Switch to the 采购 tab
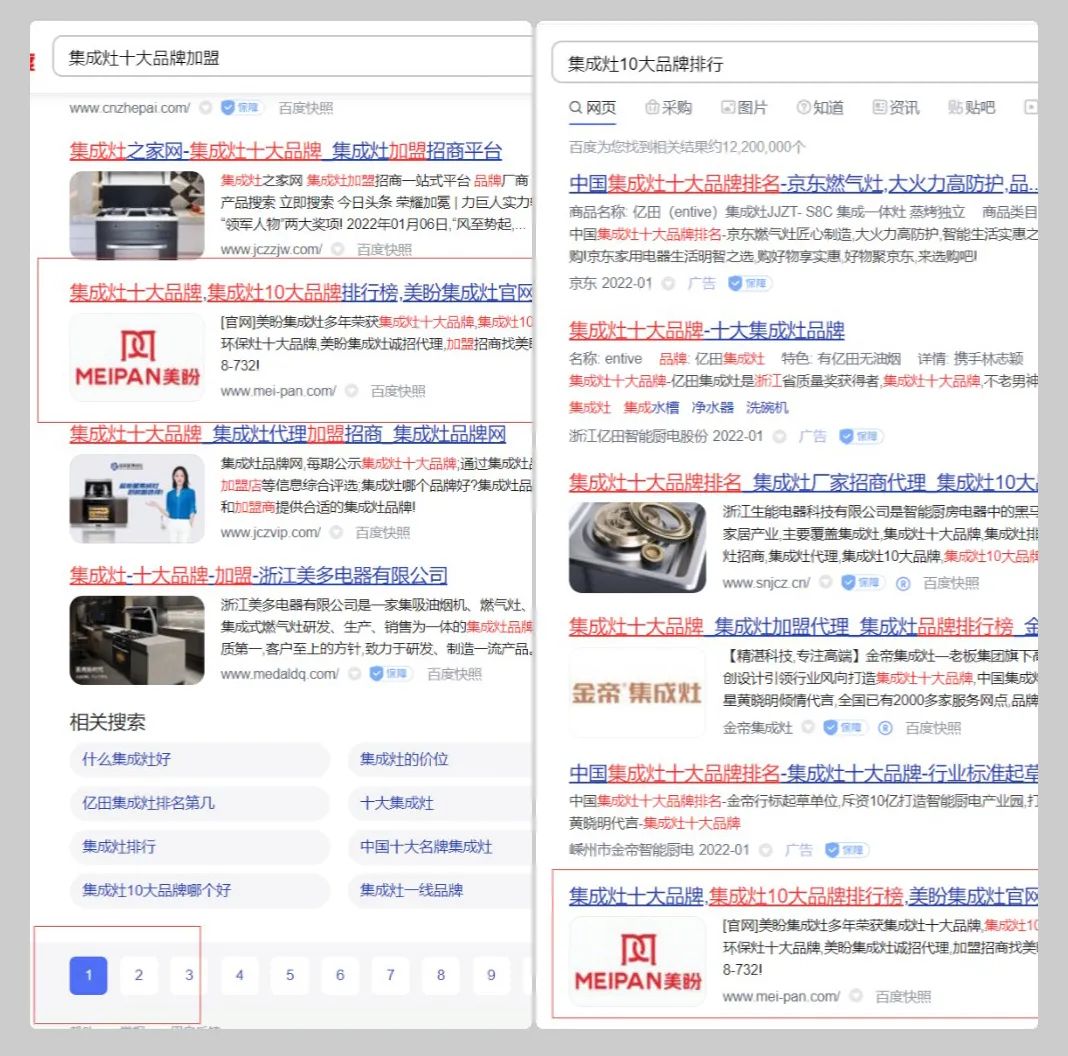 (669, 108)
